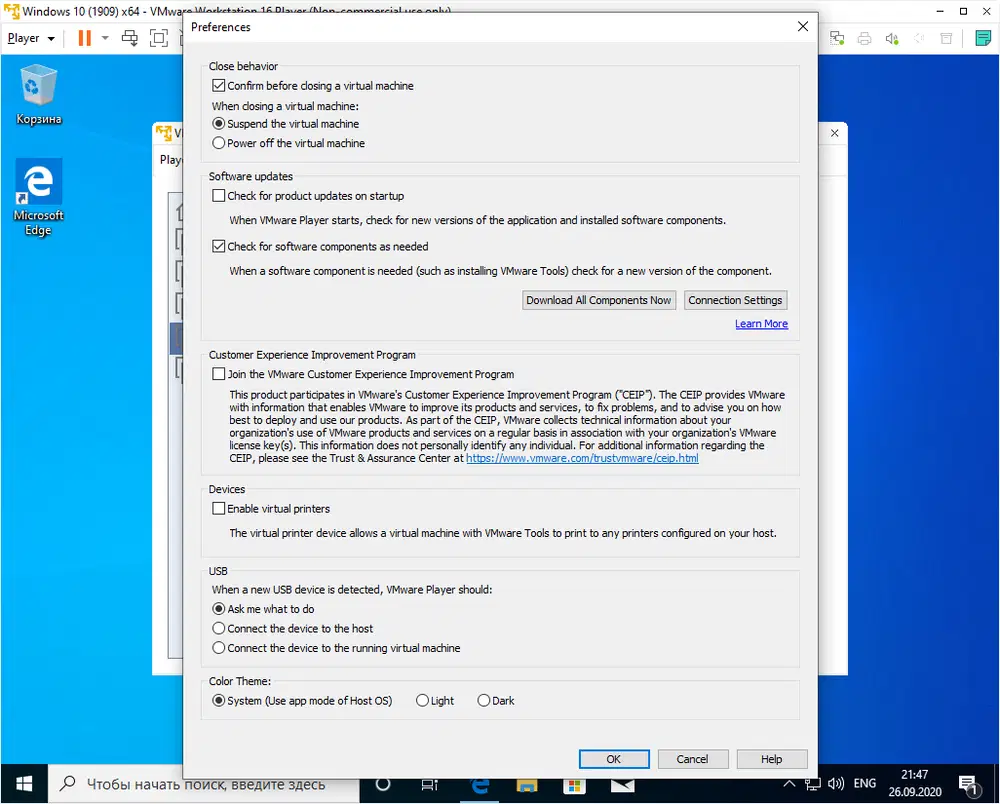The image size is (1000, 804).
Task: Follow the Learn More link
Action: (761, 324)
